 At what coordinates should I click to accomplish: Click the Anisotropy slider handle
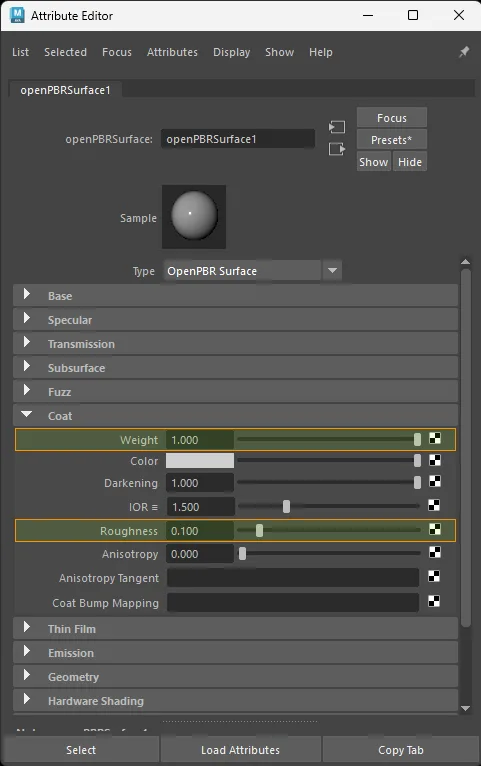pos(242,553)
